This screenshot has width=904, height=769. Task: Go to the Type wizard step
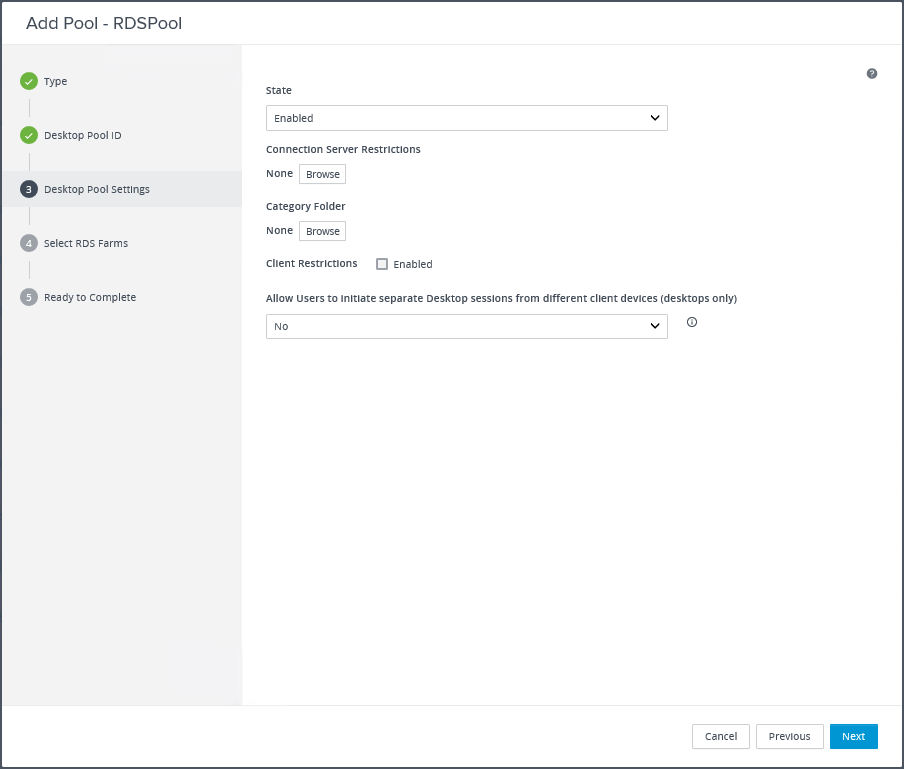click(x=56, y=81)
